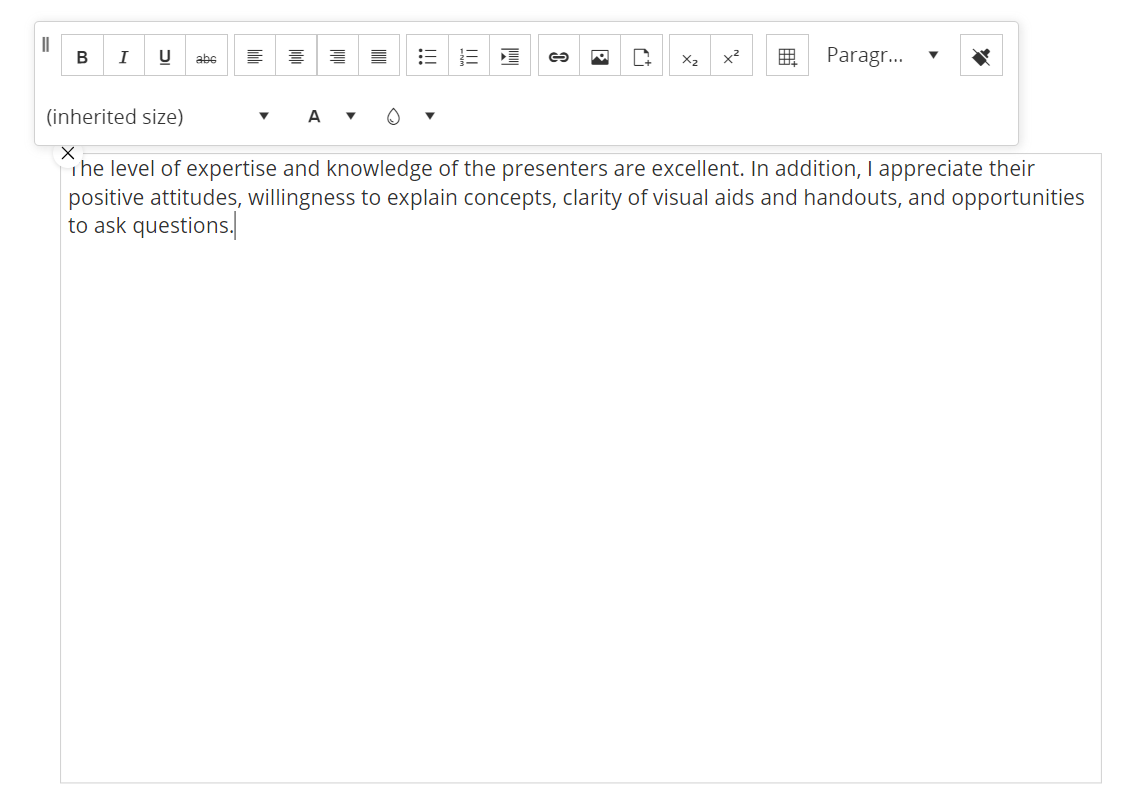
Task: Toggle Italic formatting
Action: (x=124, y=56)
